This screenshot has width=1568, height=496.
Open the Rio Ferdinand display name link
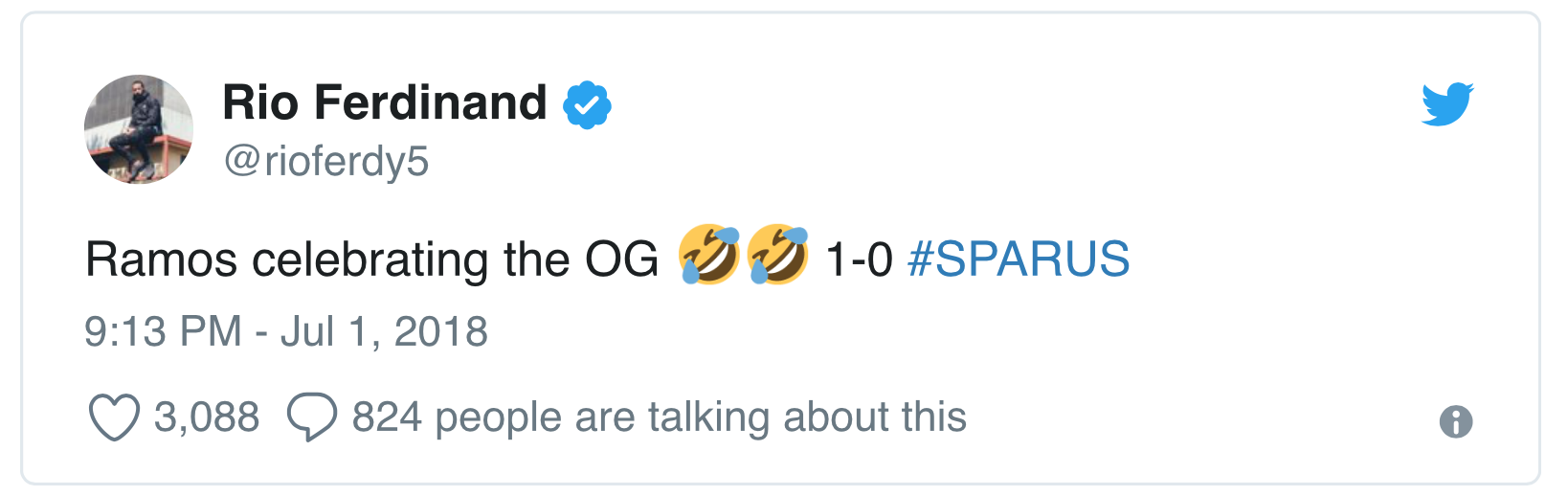(385, 102)
